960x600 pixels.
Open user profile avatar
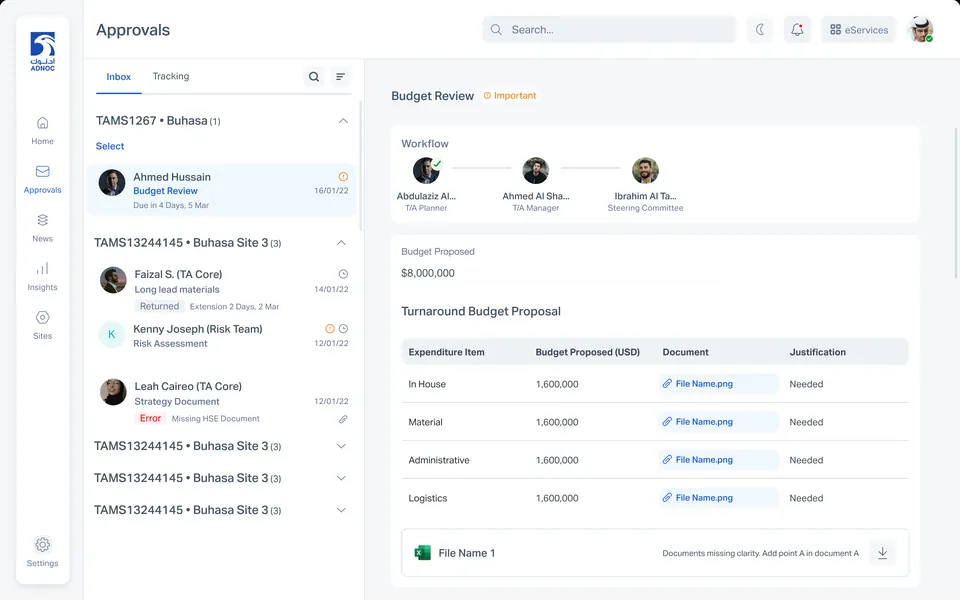(920, 29)
